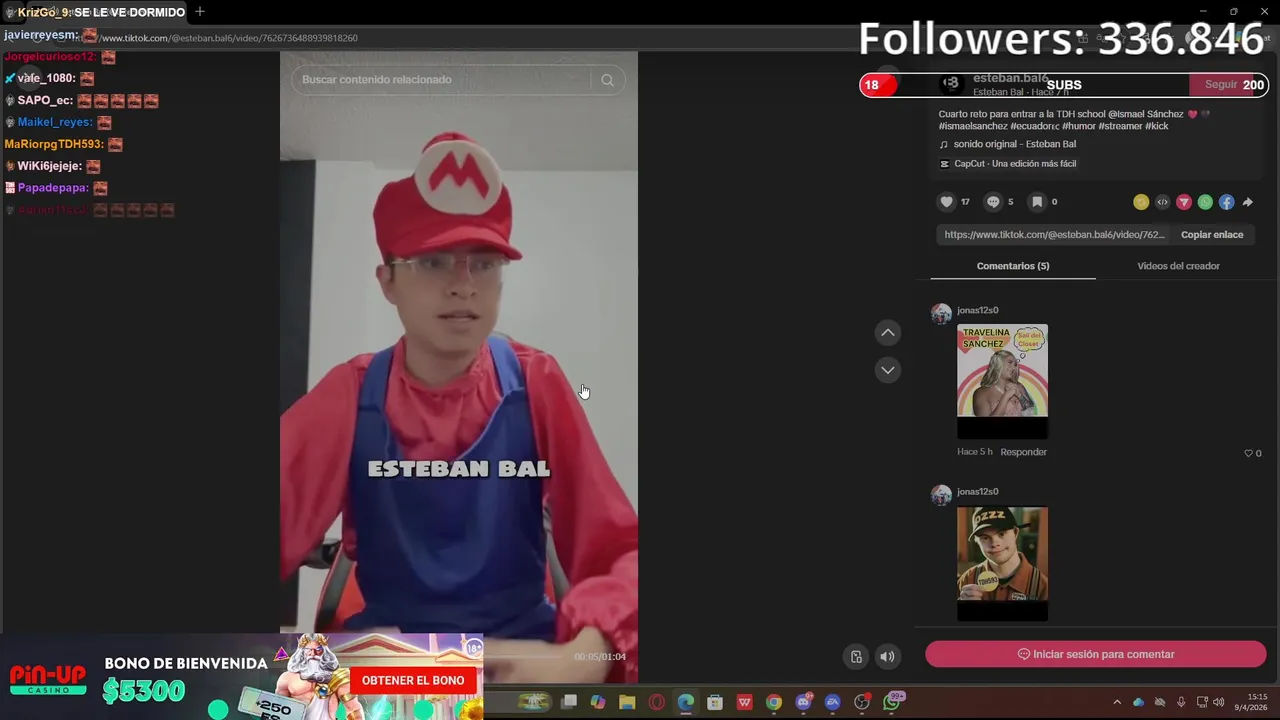Open the esteban.bal6 profile avatar
This screenshot has height=720, width=1280.
(x=950, y=84)
